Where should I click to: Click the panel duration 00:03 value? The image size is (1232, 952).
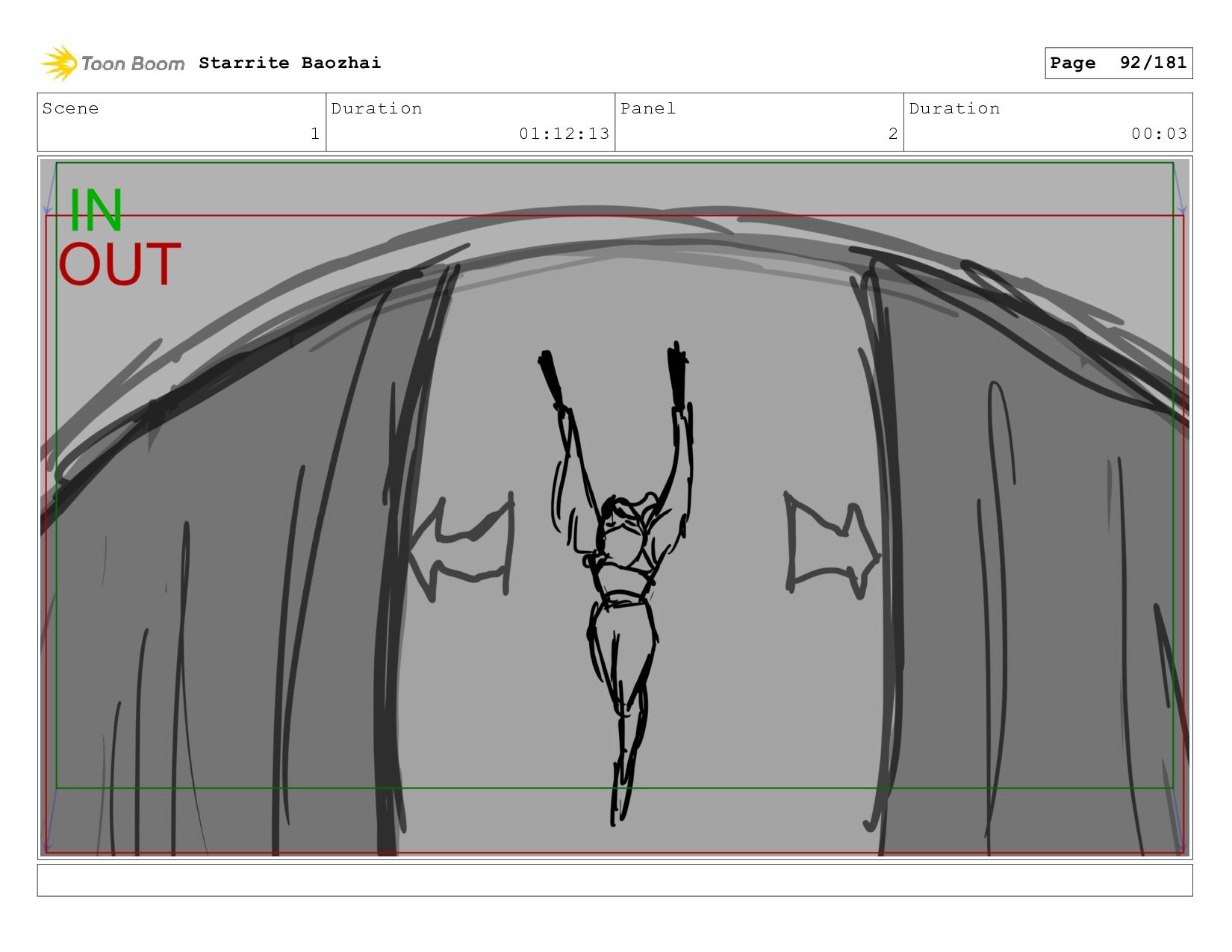coord(1159,134)
